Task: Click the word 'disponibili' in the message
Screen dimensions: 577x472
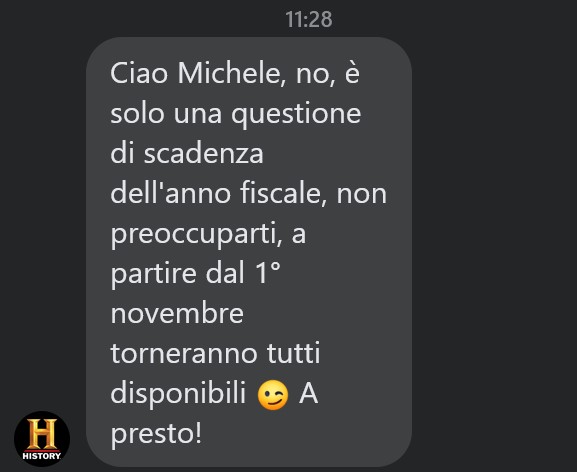Action: point(178,394)
